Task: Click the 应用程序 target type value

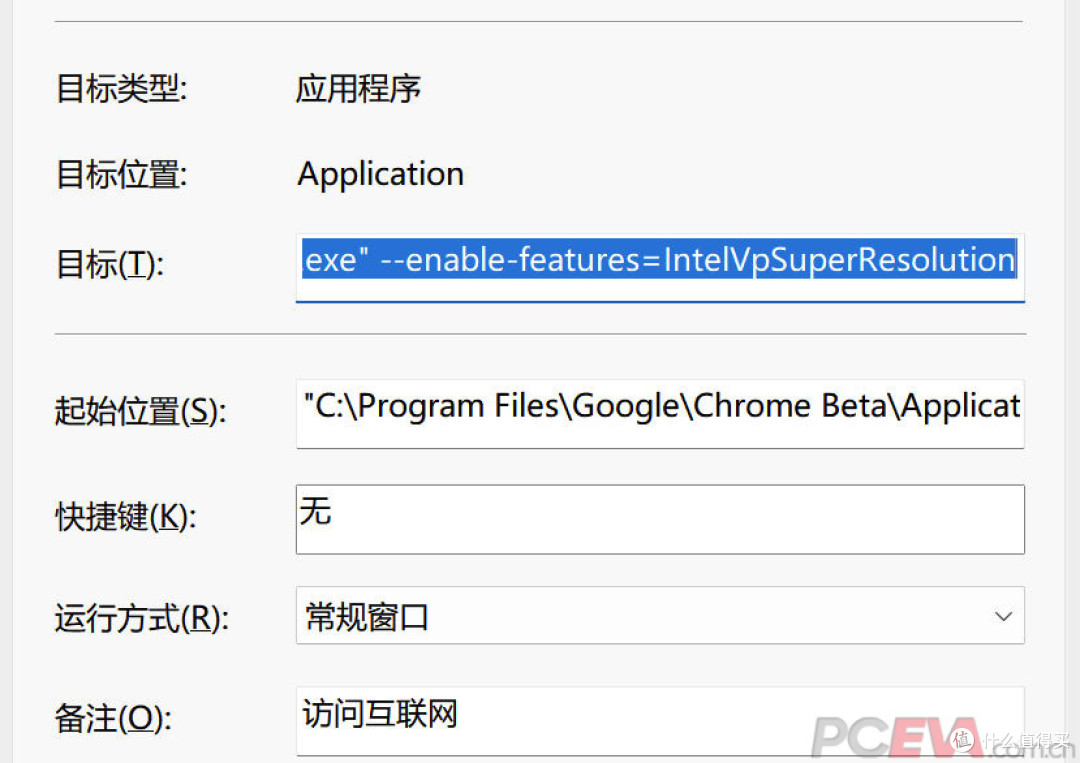Action: pos(358,88)
